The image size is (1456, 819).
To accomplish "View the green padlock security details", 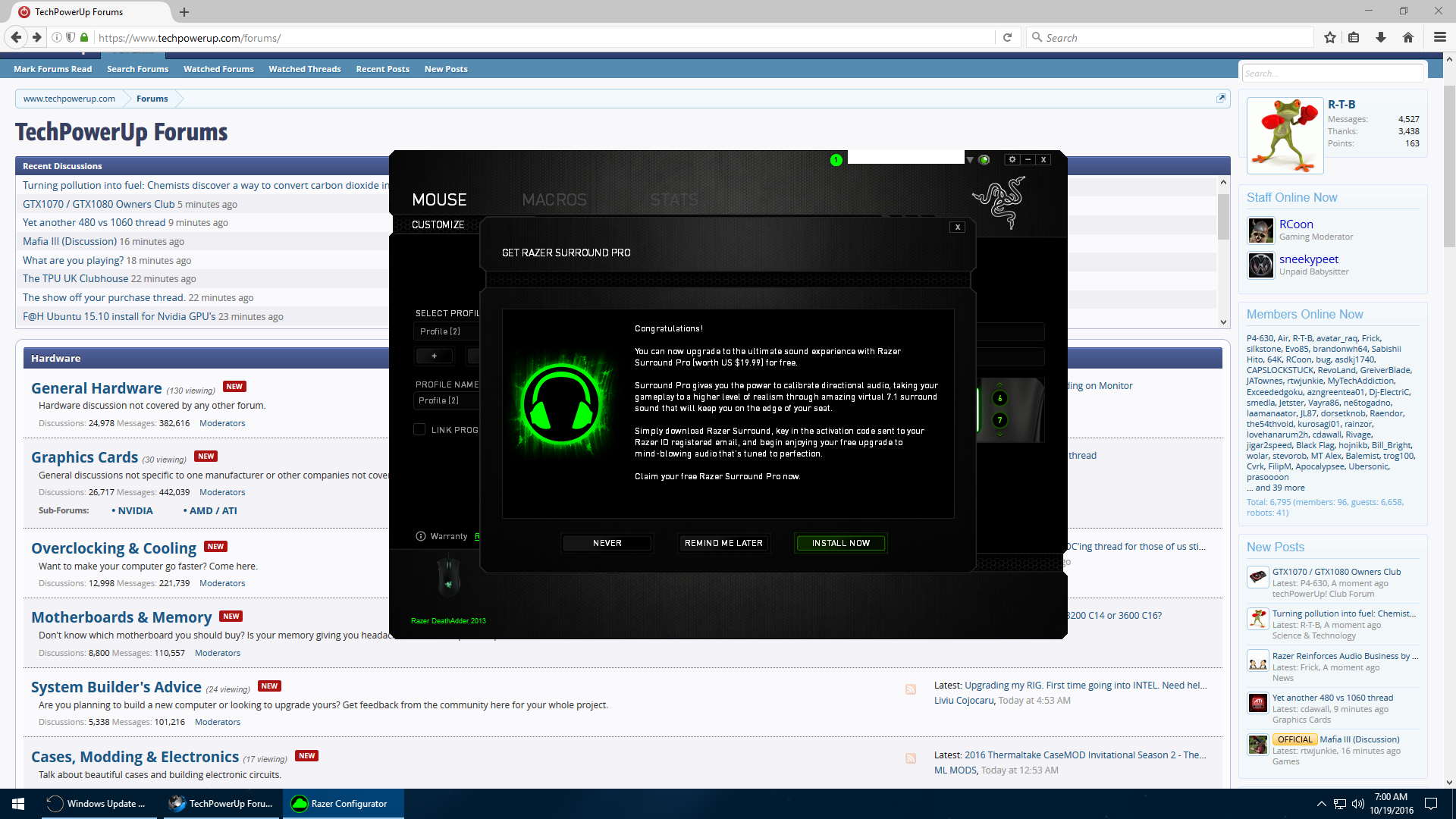I will tap(84, 37).
